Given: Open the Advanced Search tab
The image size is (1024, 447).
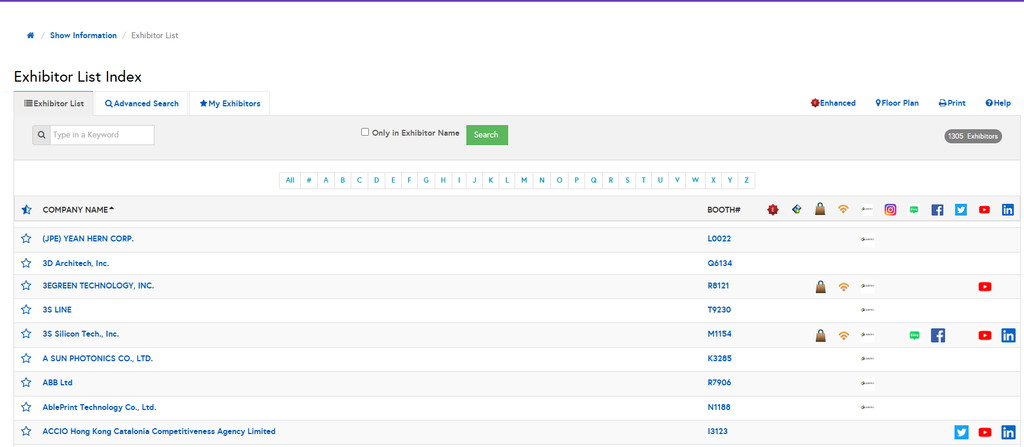Looking at the screenshot, I should coord(142,103).
